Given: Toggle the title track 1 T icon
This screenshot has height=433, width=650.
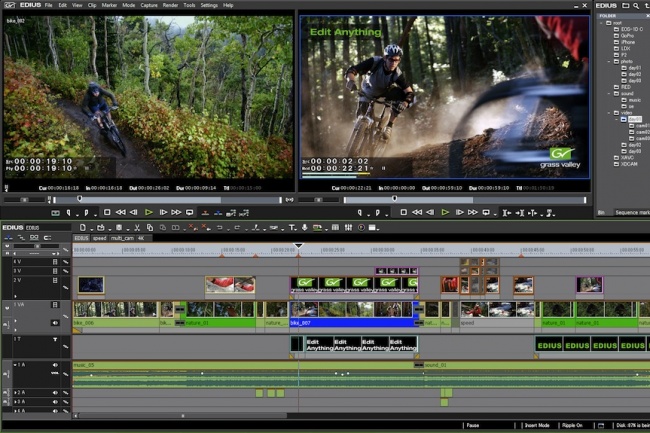Looking at the screenshot, I should click(x=55, y=339).
